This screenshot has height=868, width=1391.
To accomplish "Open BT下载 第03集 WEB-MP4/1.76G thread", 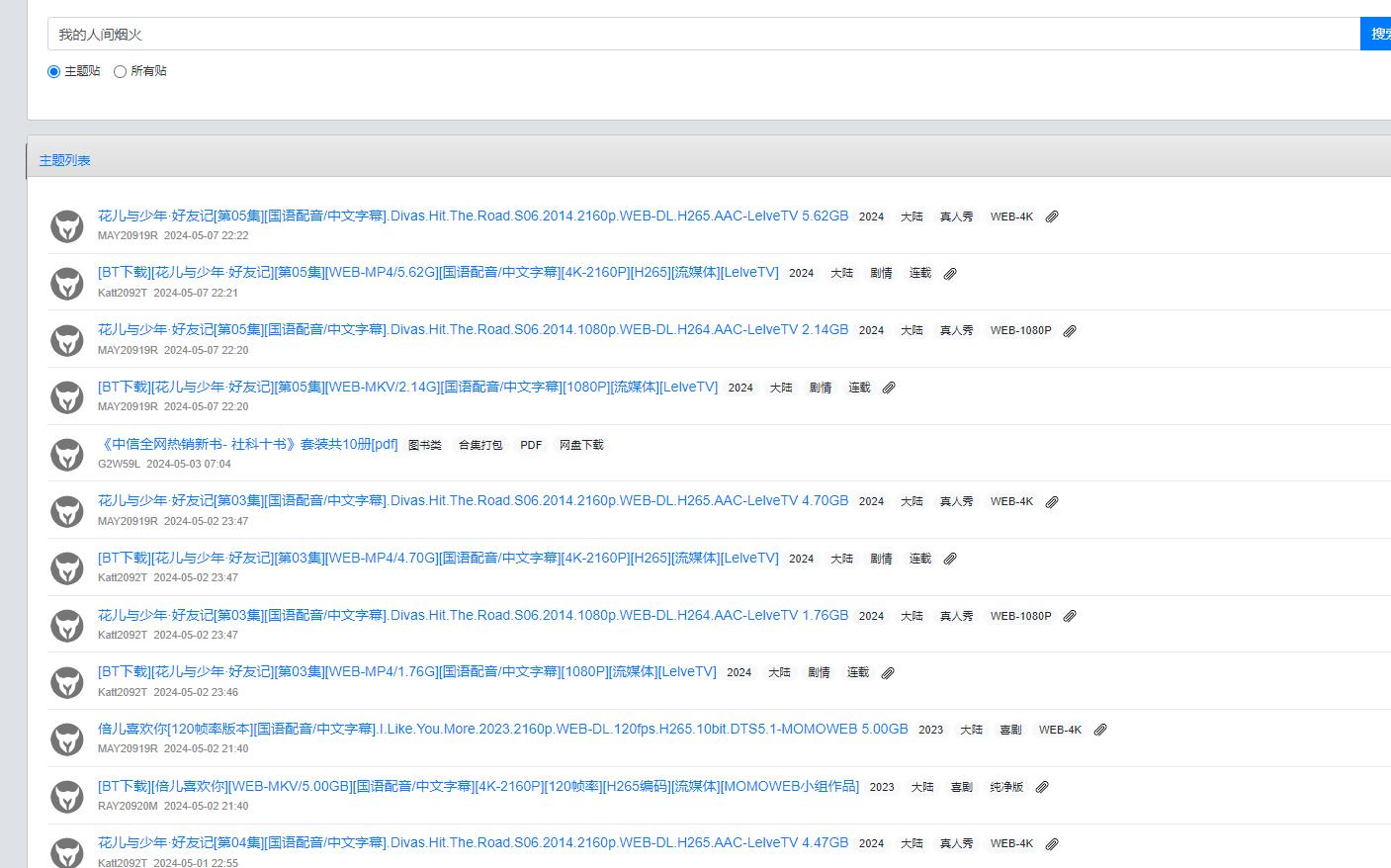I will coord(407,671).
